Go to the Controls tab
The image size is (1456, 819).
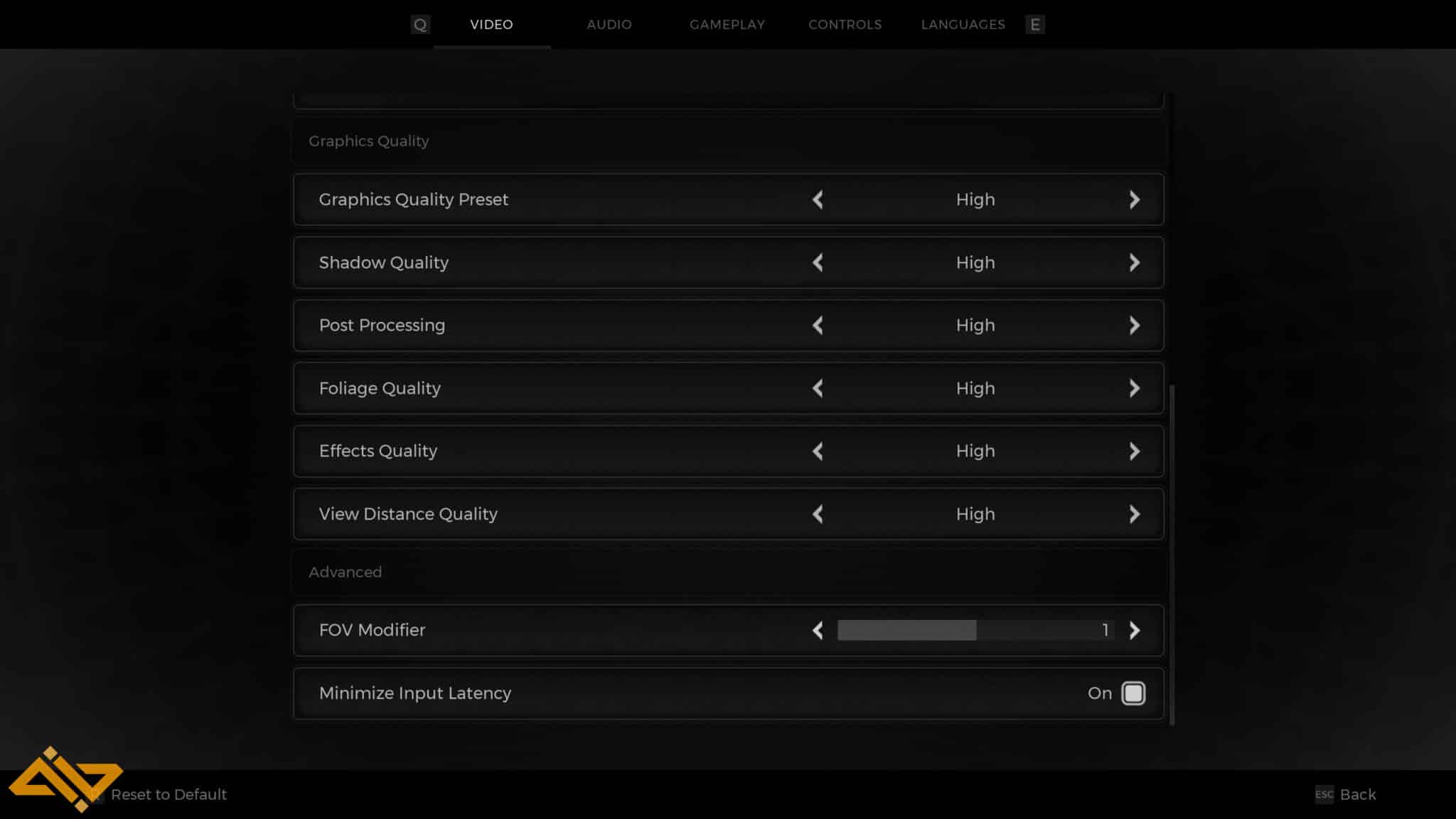pos(845,24)
